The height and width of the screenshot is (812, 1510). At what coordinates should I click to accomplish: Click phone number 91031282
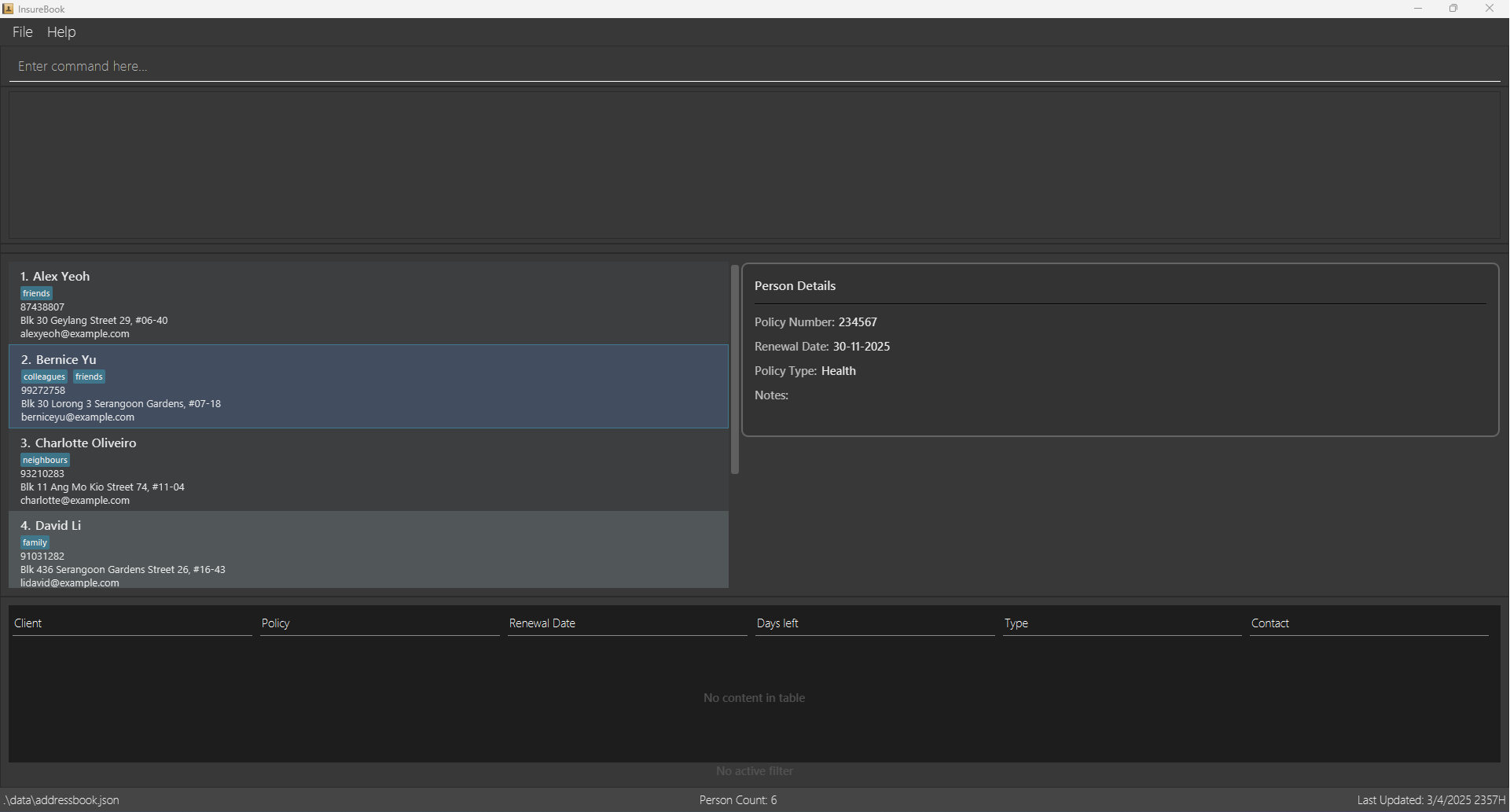click(42, 557)
